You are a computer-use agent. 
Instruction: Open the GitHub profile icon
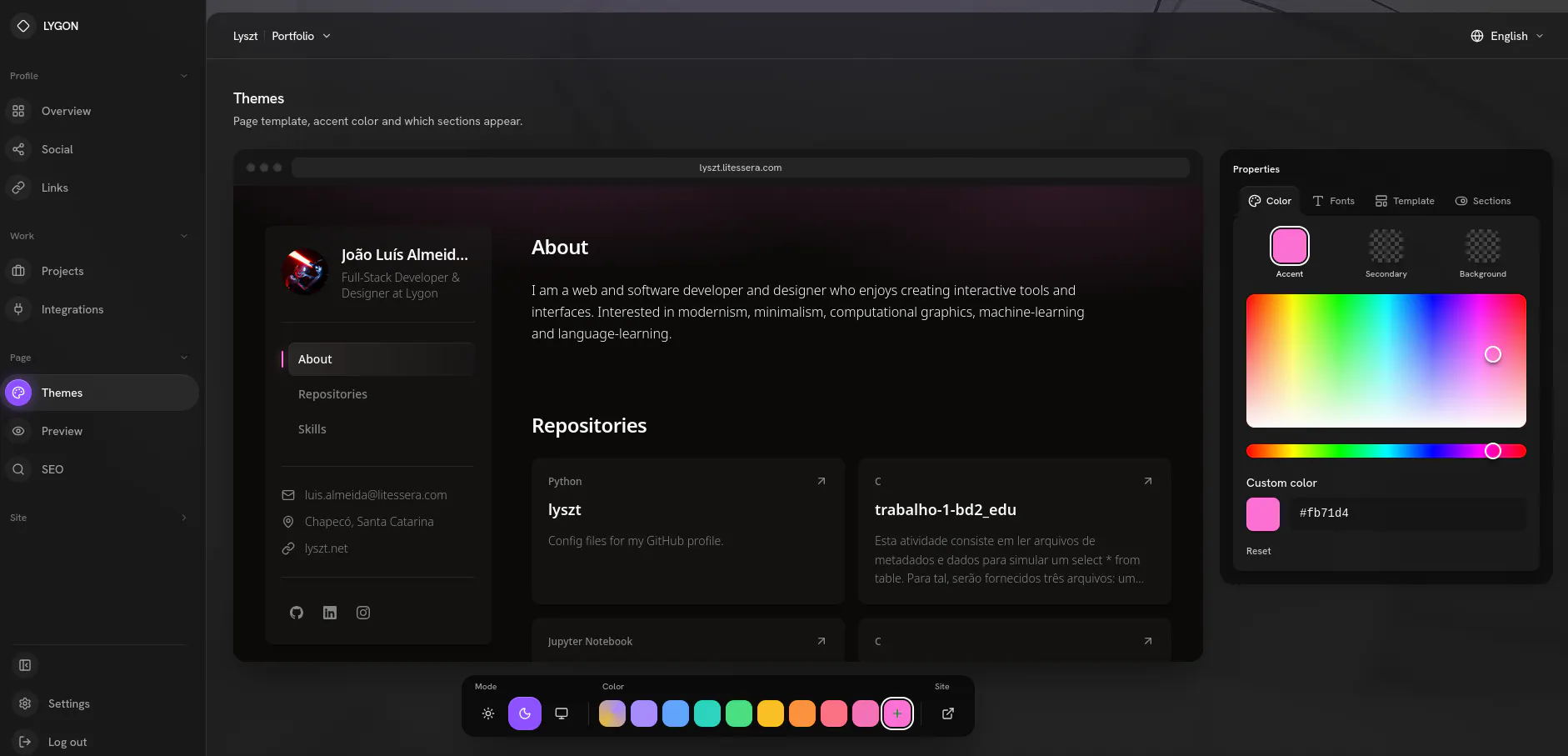(297, 613)
